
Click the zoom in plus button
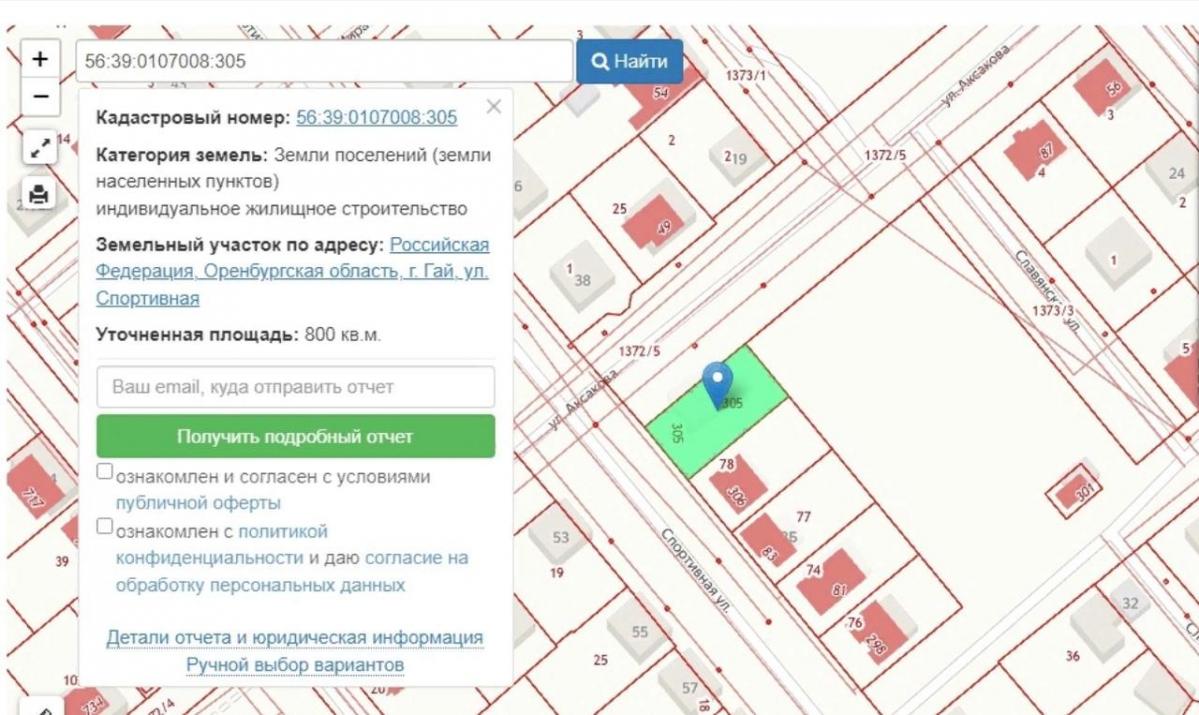coord(40,59)
